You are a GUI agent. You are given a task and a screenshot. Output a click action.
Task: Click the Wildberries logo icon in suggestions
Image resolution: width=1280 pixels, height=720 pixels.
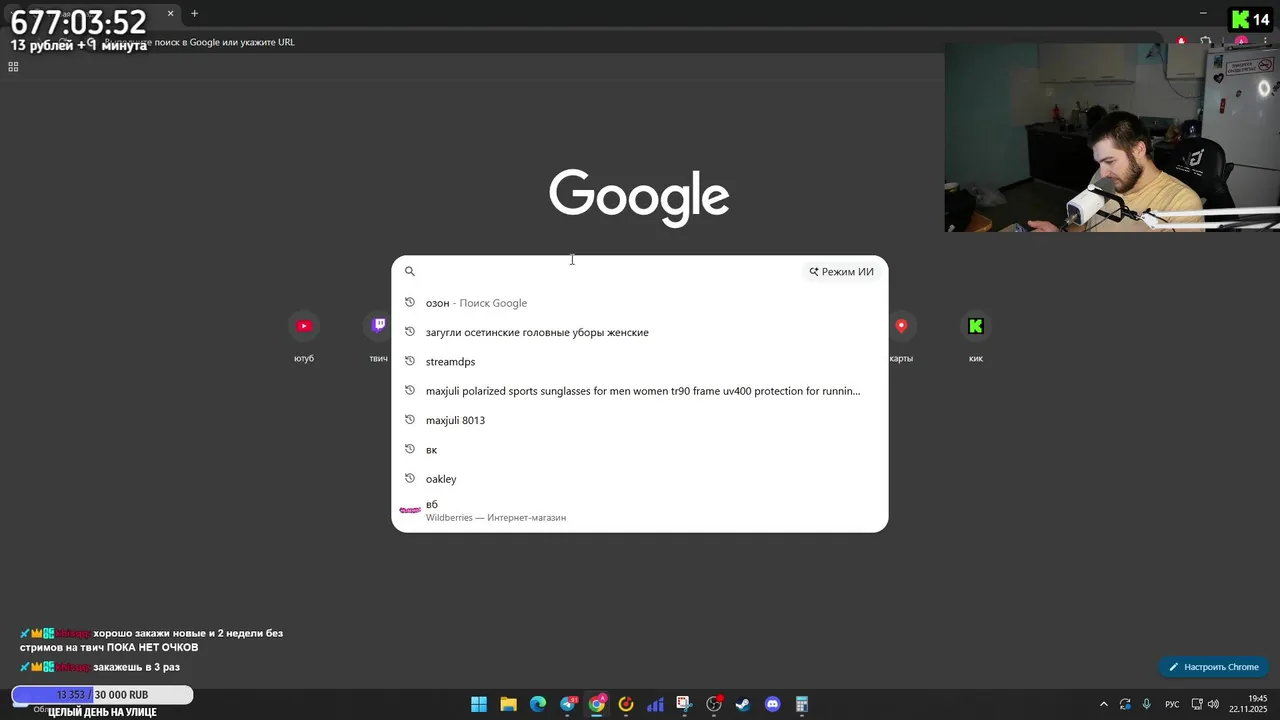point(410,510)
